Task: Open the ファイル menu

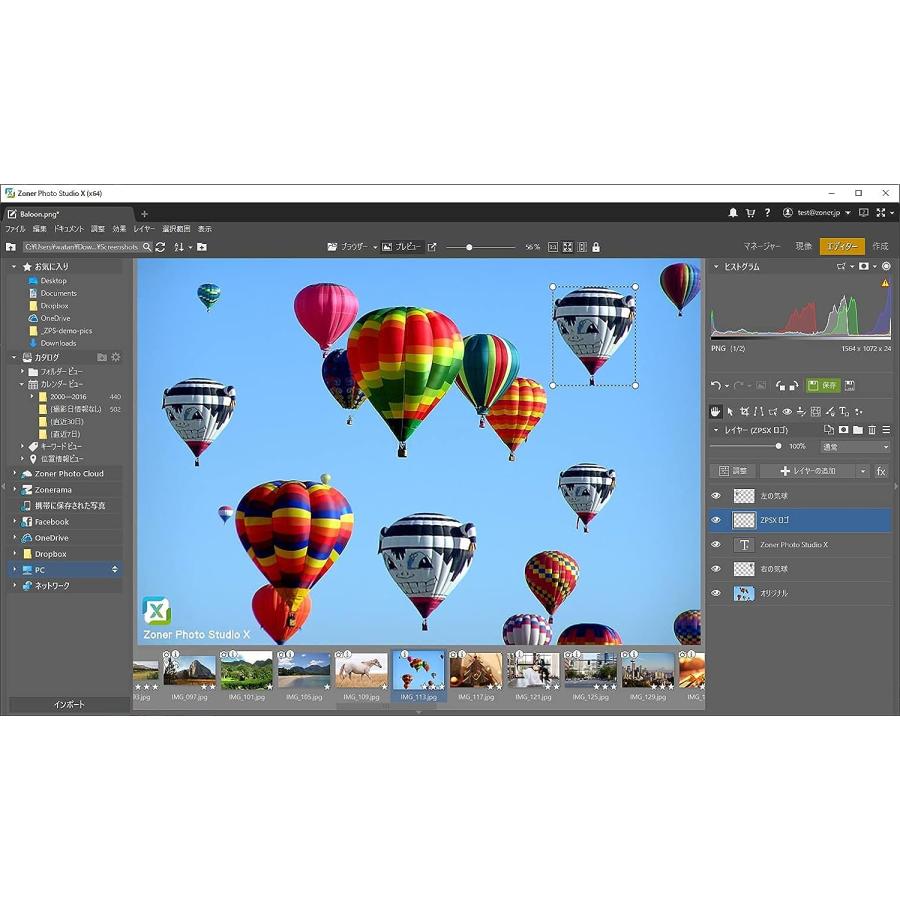Action: point(15,228)
